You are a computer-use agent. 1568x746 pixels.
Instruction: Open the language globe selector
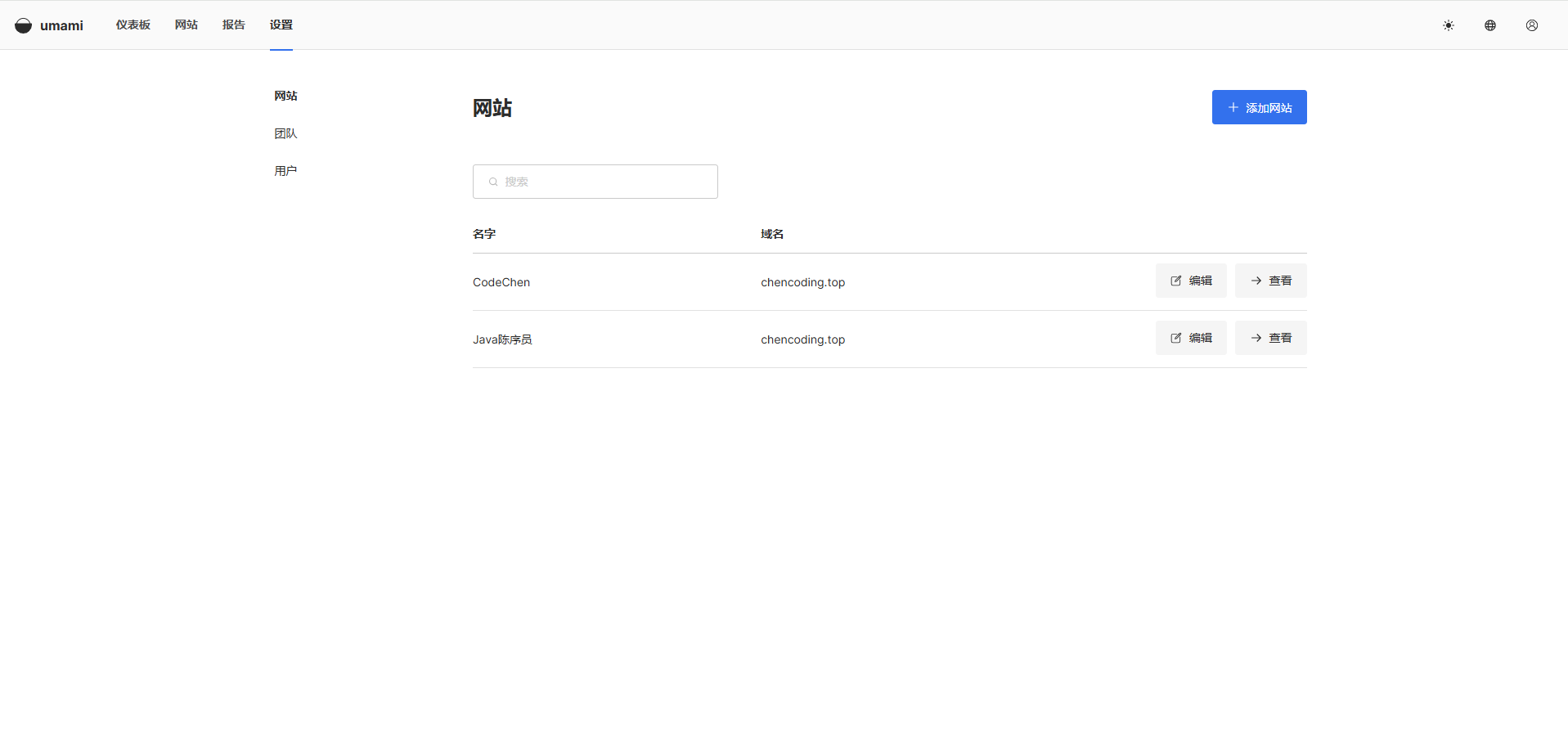click(1489, 25)
